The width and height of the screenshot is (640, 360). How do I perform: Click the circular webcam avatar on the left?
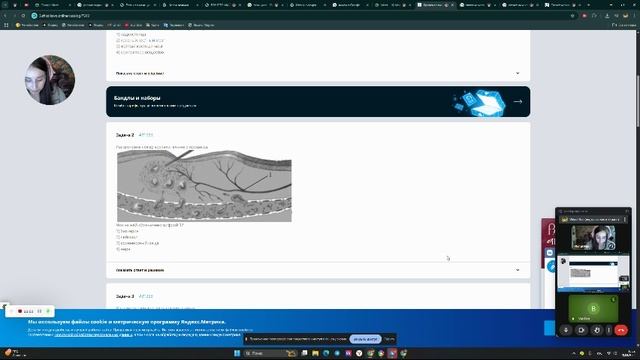tap(50, 80)
